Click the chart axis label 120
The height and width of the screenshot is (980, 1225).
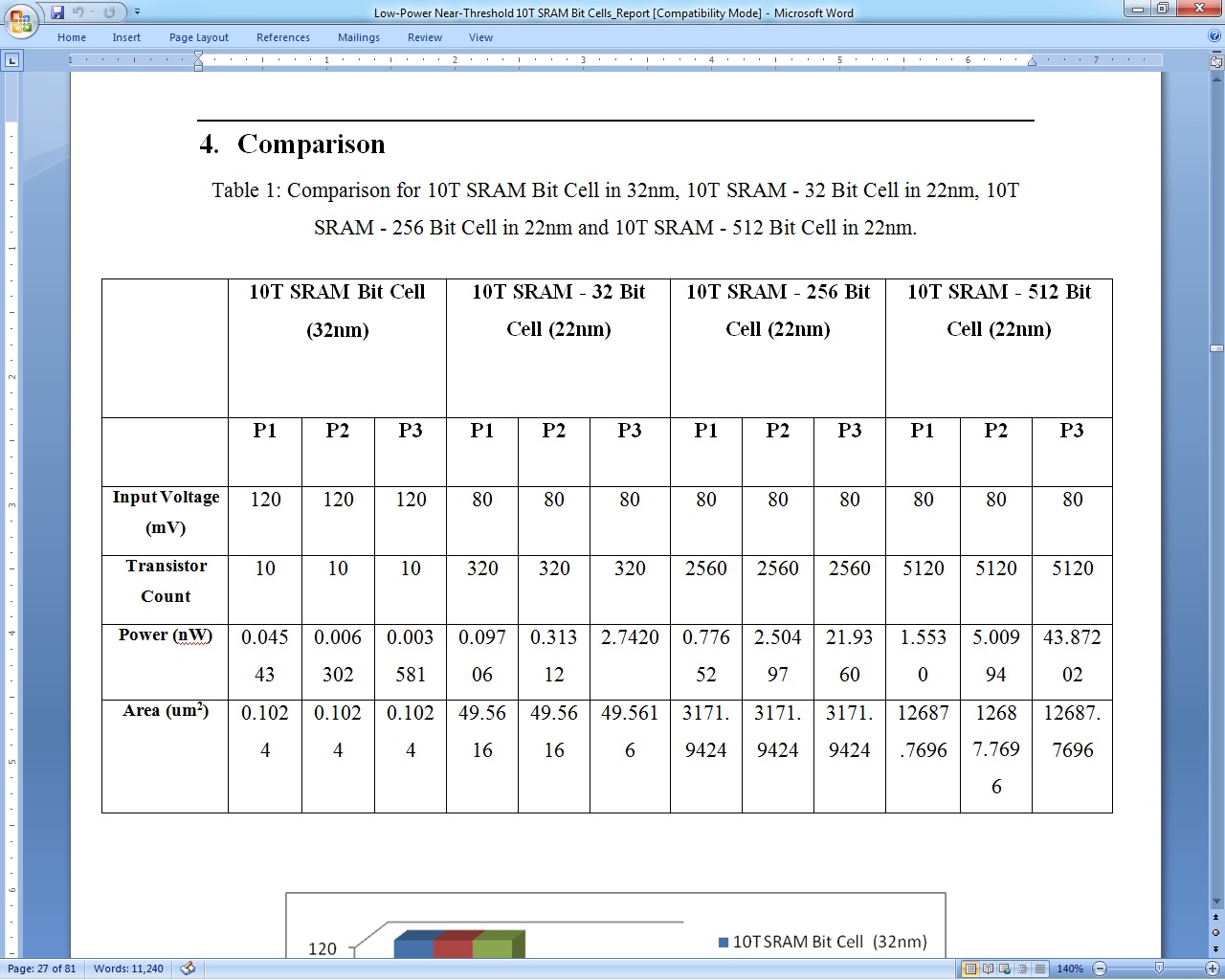click(x=322, y=948)
